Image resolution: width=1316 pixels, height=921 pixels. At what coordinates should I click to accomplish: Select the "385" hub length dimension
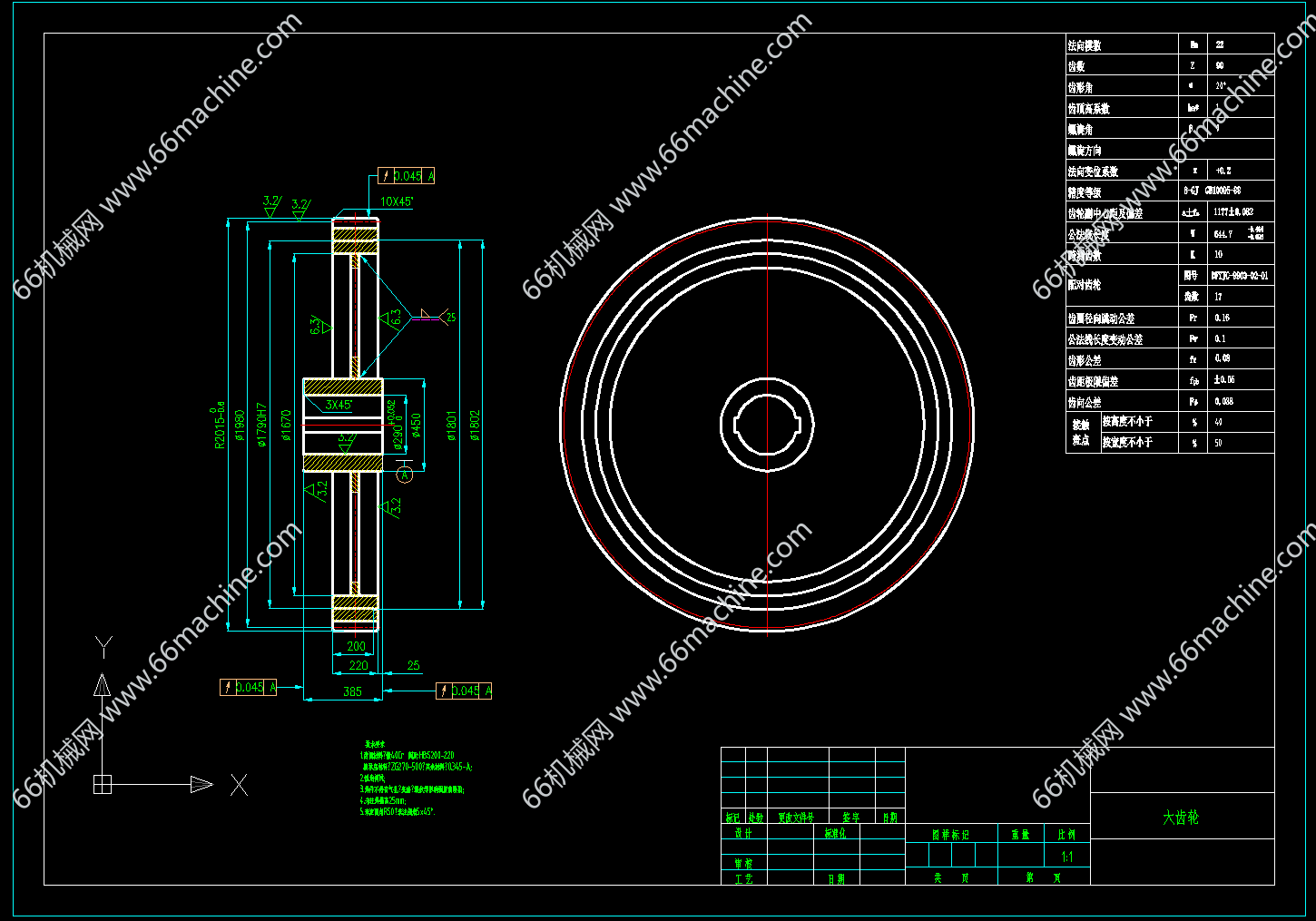tap(352, 691)
